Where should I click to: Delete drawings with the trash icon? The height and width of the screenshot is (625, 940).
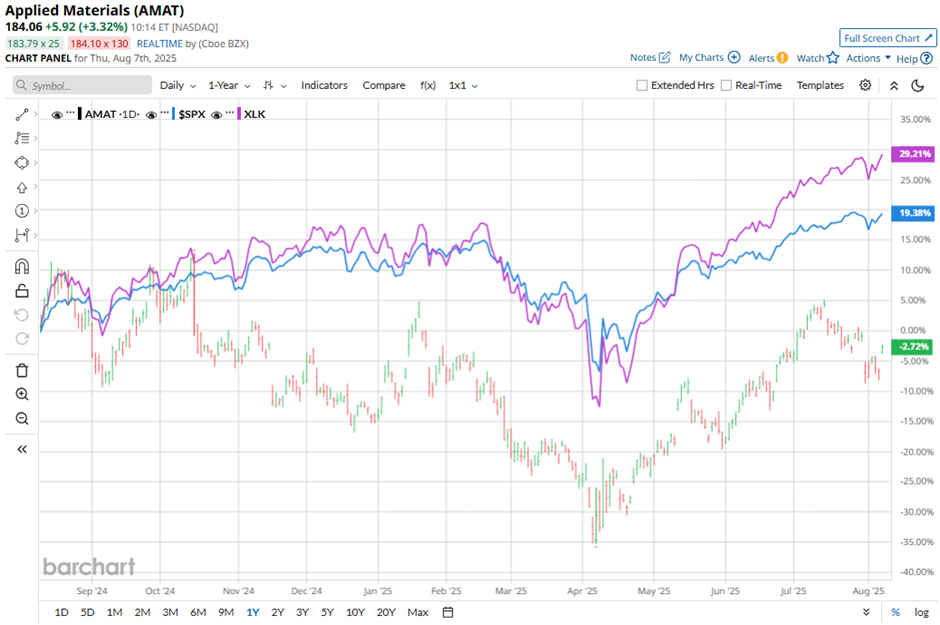click(x=22, y=370)
